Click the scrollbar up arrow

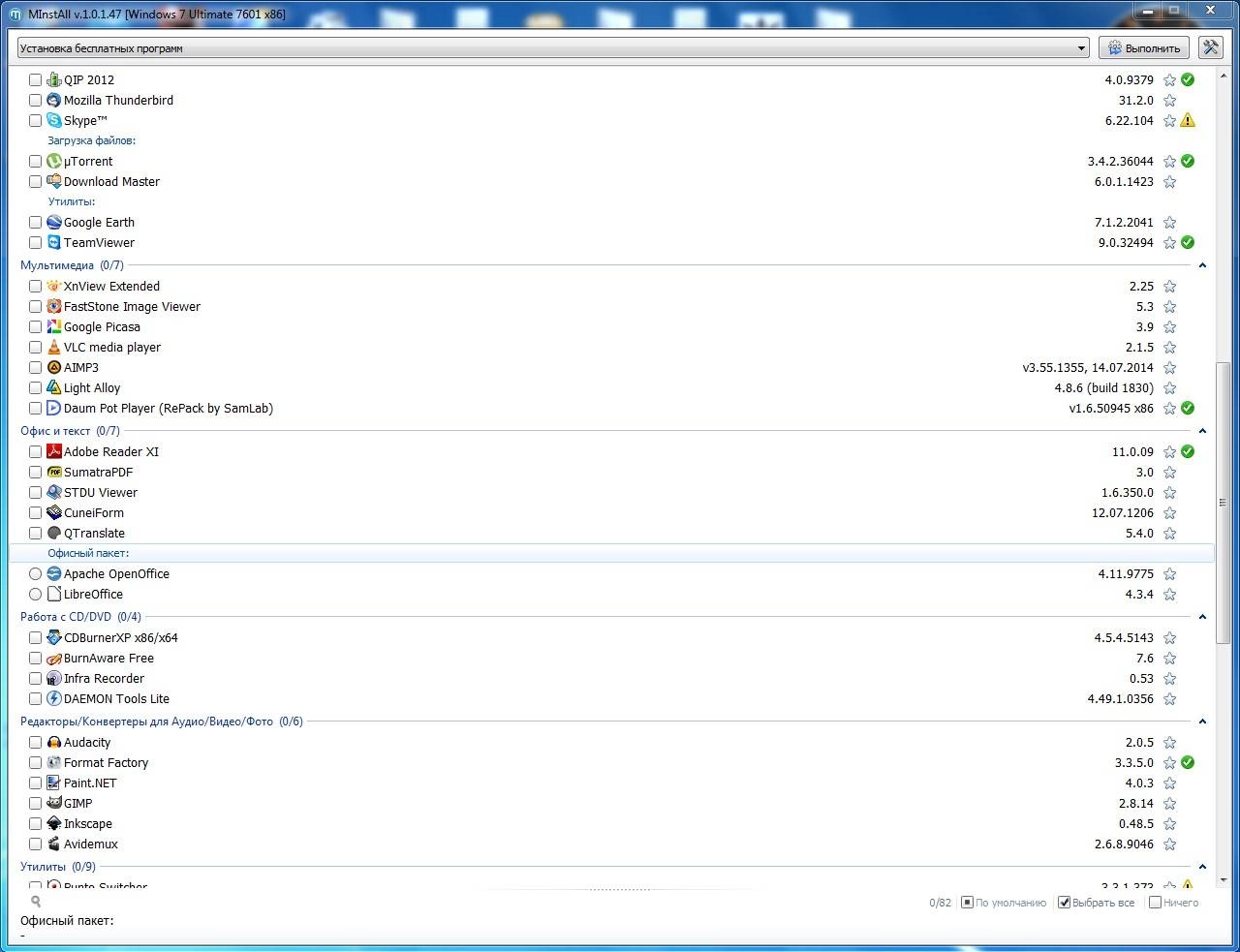[1224, 76]
